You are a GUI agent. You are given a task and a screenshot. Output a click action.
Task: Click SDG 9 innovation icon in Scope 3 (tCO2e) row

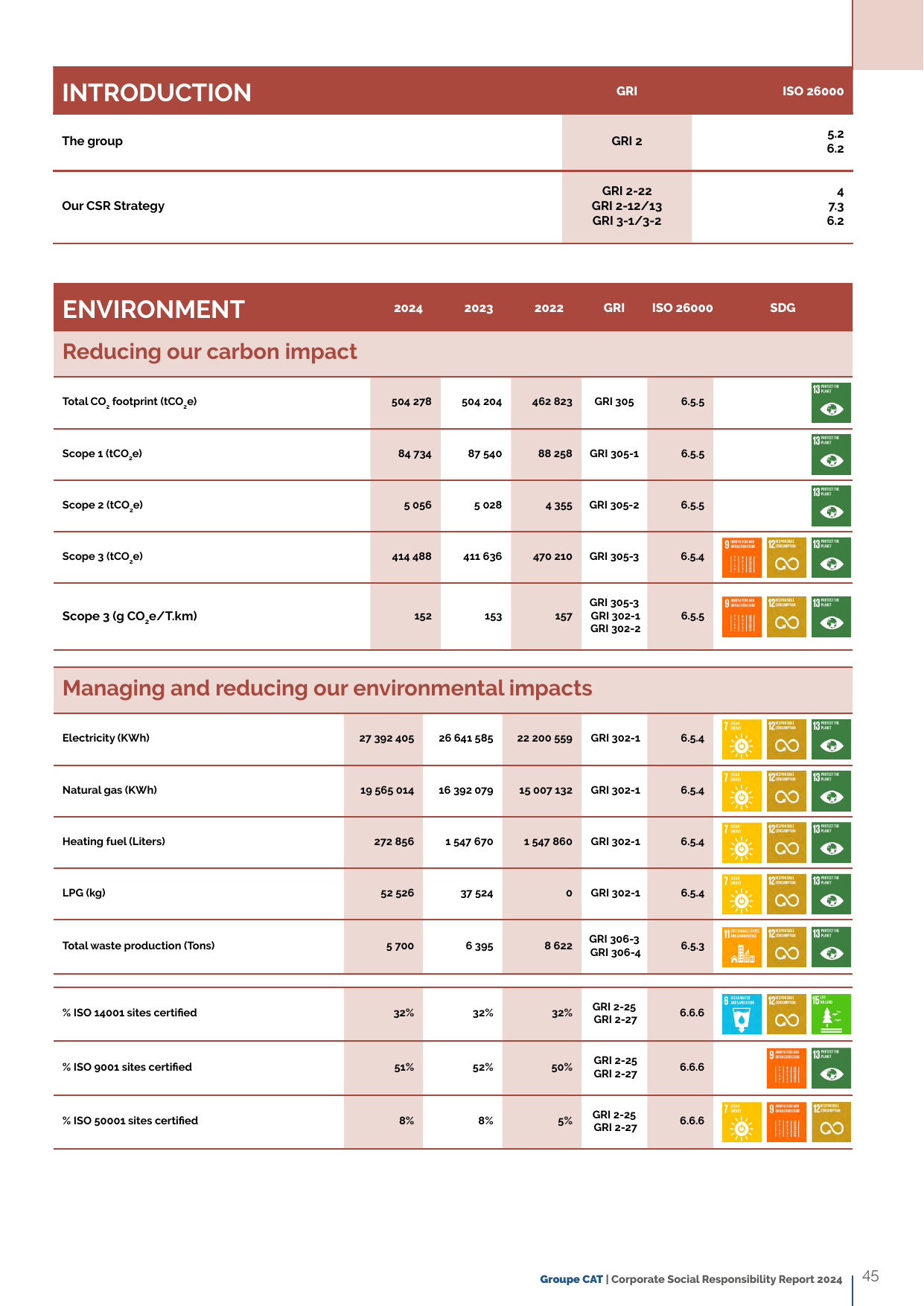(x=742, y=558)
